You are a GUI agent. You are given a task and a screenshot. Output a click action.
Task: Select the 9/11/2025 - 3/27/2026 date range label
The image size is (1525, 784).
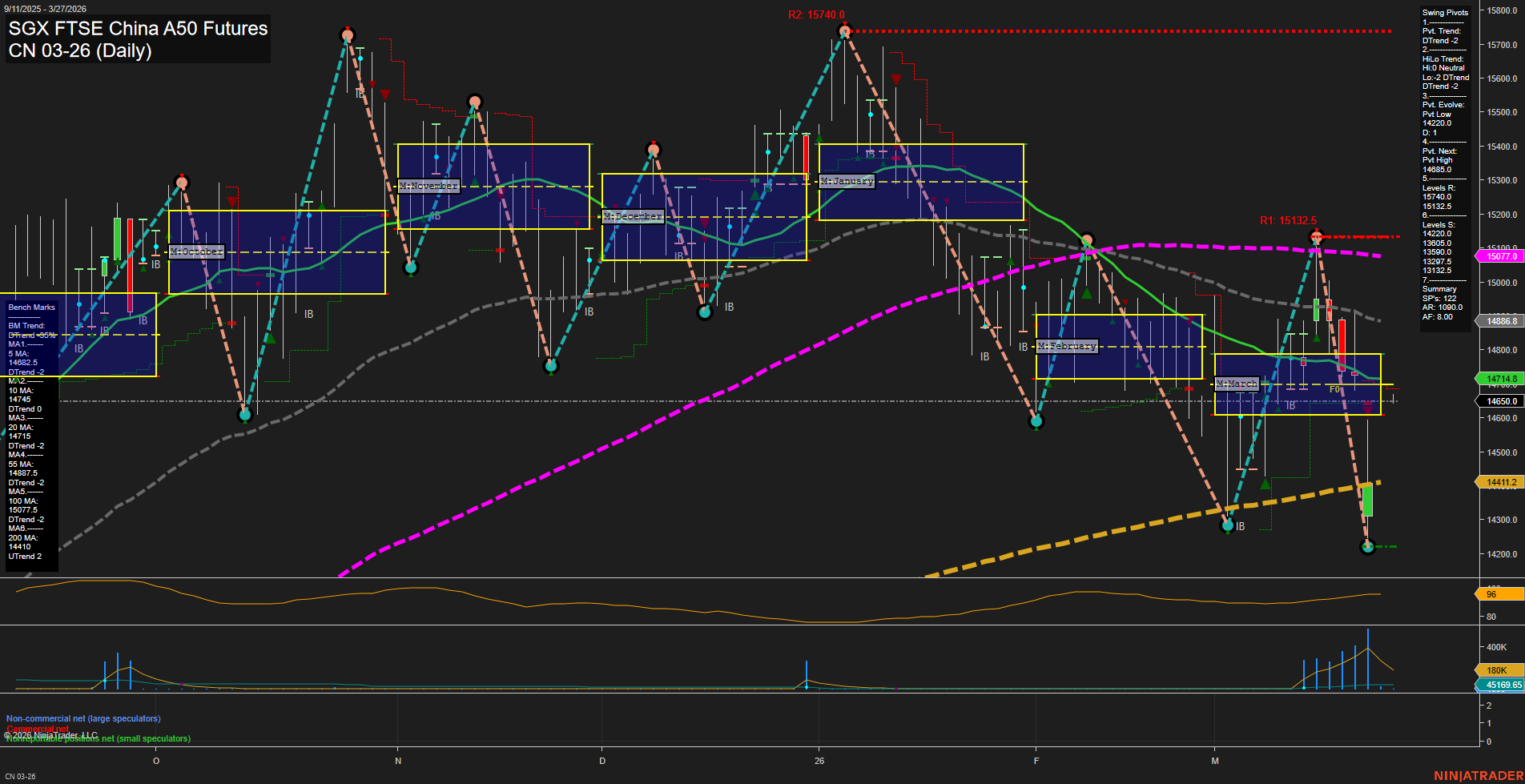45,9
